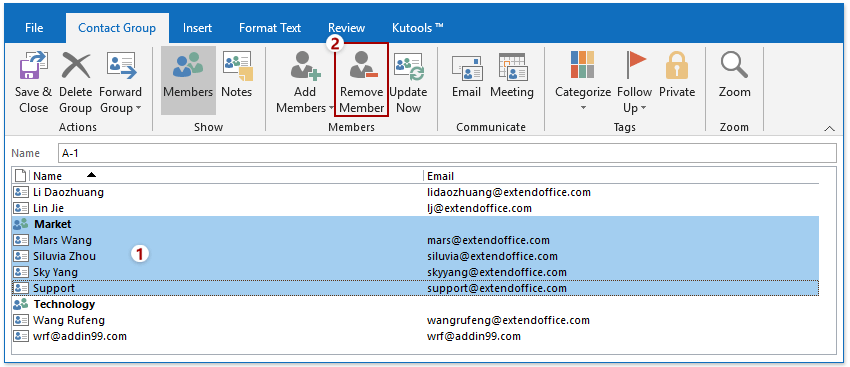Click Delete Group X icon
The height and width of the screenshot is (367, 850).
coord(75,65)
